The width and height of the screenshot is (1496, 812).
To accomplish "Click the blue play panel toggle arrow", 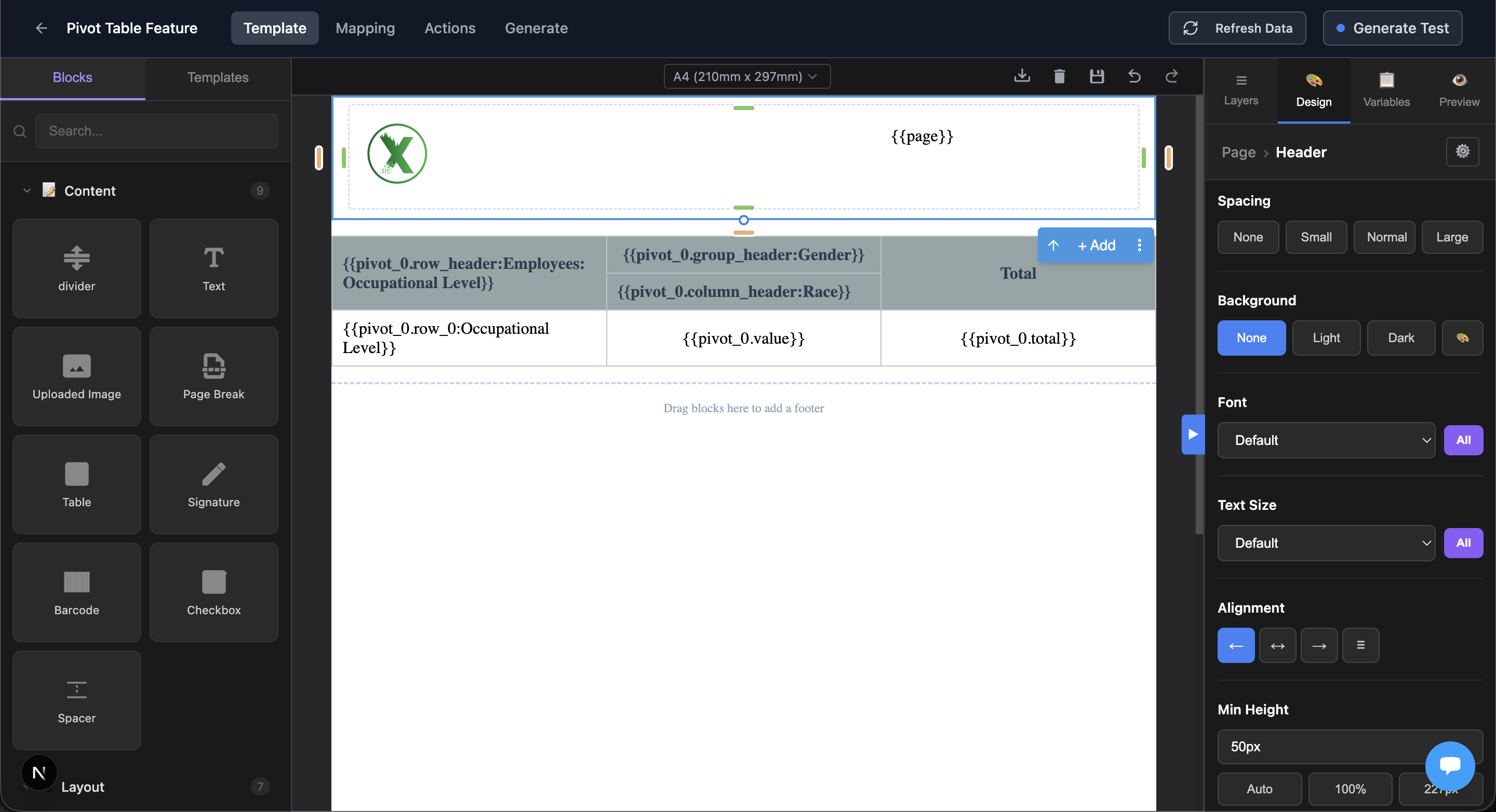I will pos(1193,434).
